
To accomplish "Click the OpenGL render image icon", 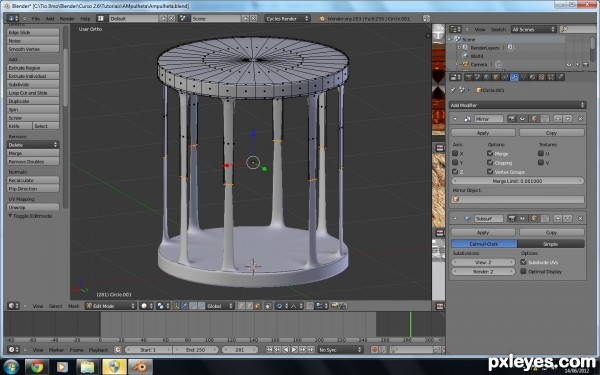I will 335,306.
